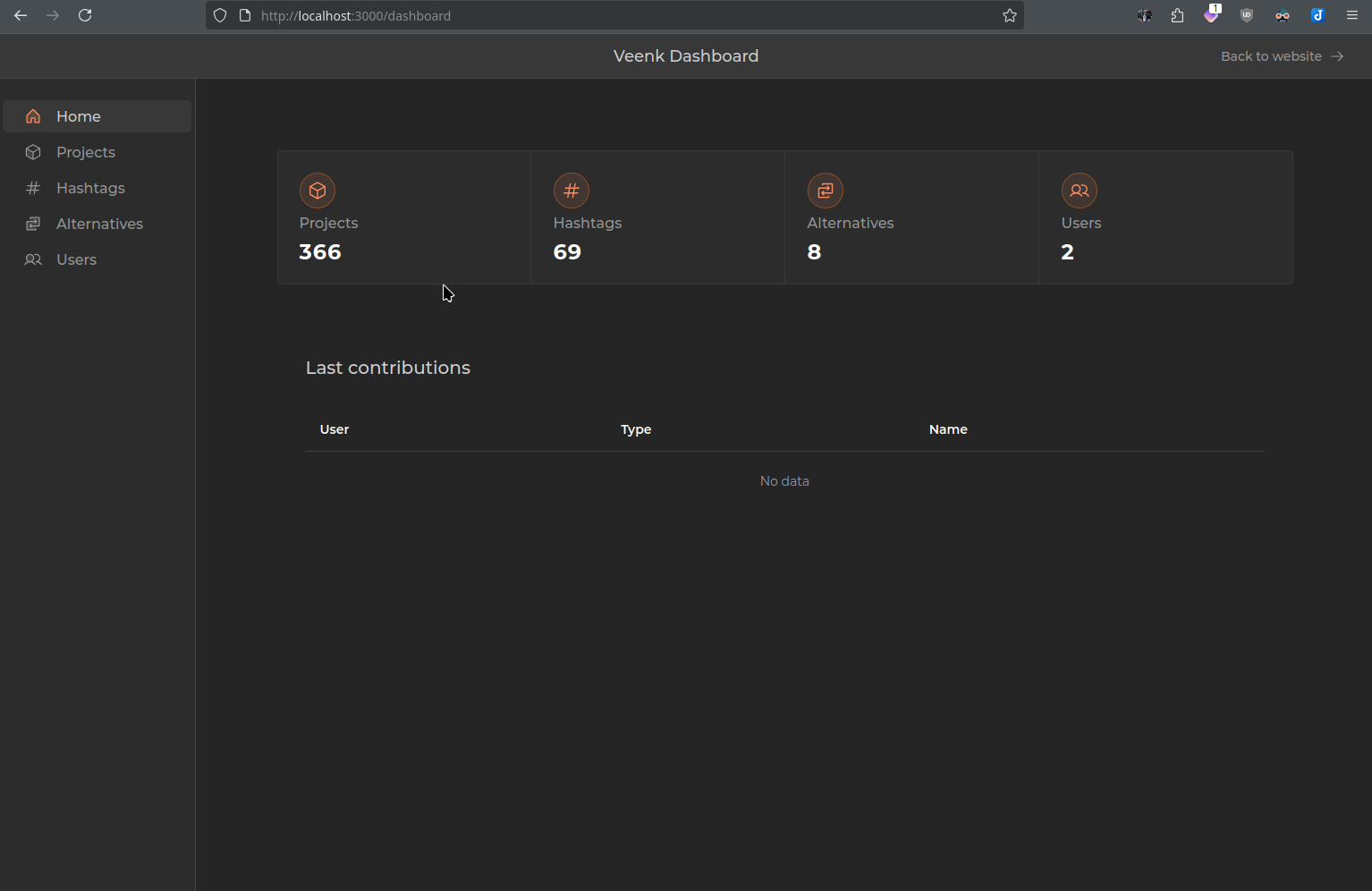Click the Home house icon in sidebar

pos(33,116)
